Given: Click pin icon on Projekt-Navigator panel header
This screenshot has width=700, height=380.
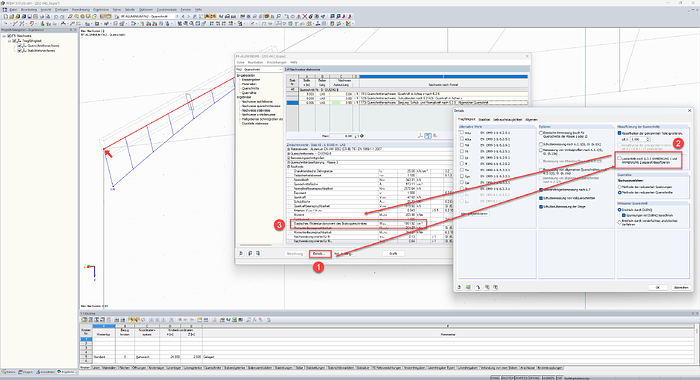Looking at the screenshot, I should (x=71, y=30).
